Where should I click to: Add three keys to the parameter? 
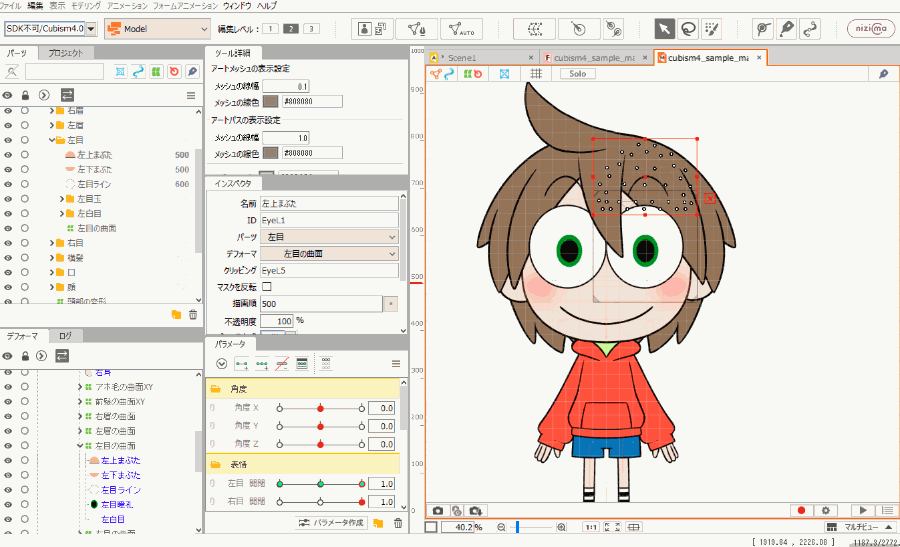[x=262, y=364]
